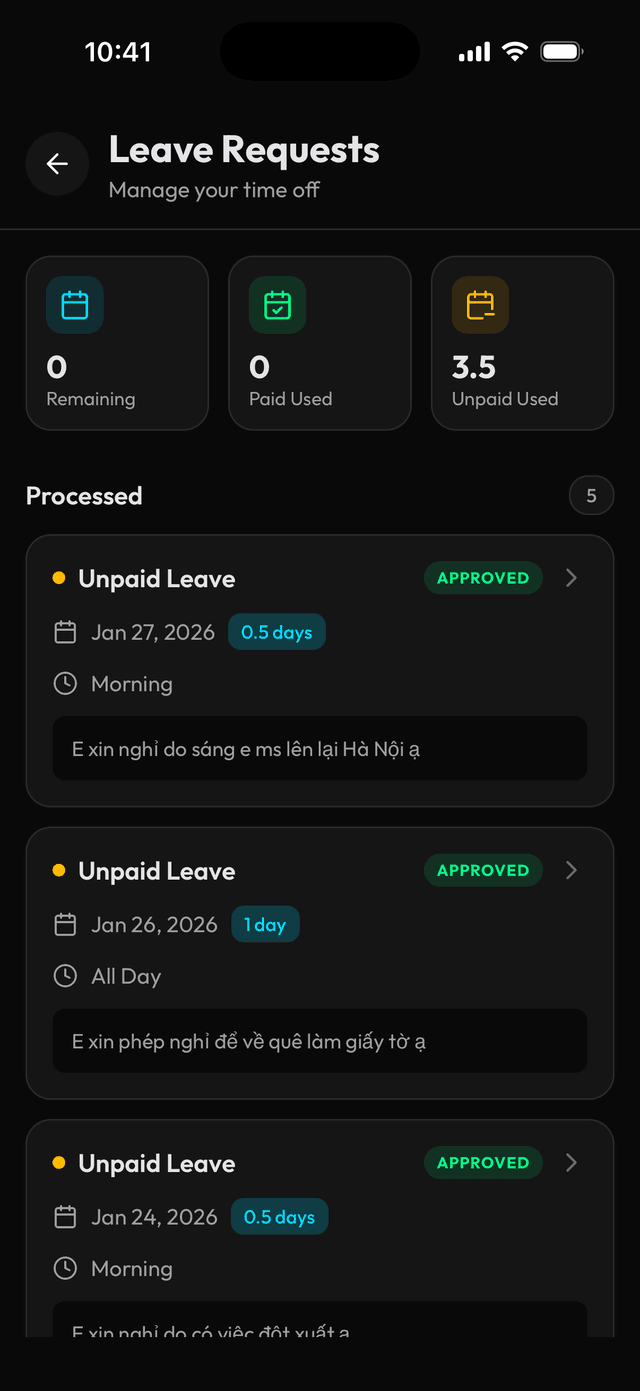The image size is (640, 1391).
Task: Select the Processed section header
Action: (x=84, y=495)
